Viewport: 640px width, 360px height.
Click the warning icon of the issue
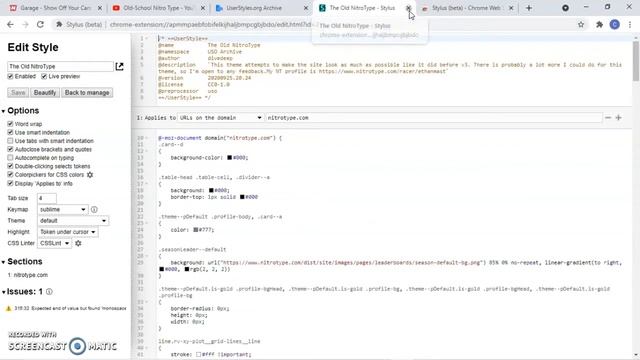coord(8,309)
